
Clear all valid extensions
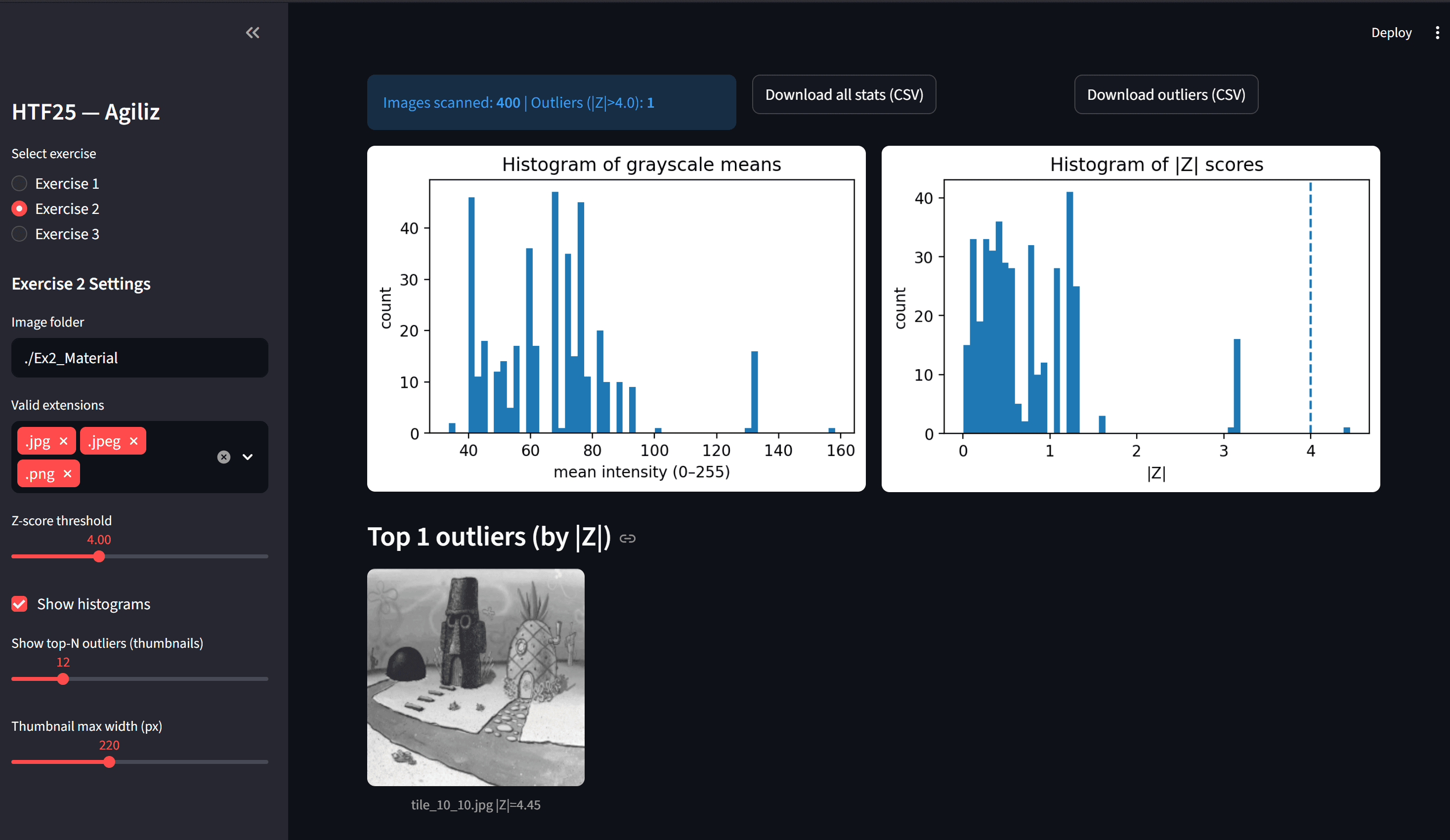[x=224, y=457]
